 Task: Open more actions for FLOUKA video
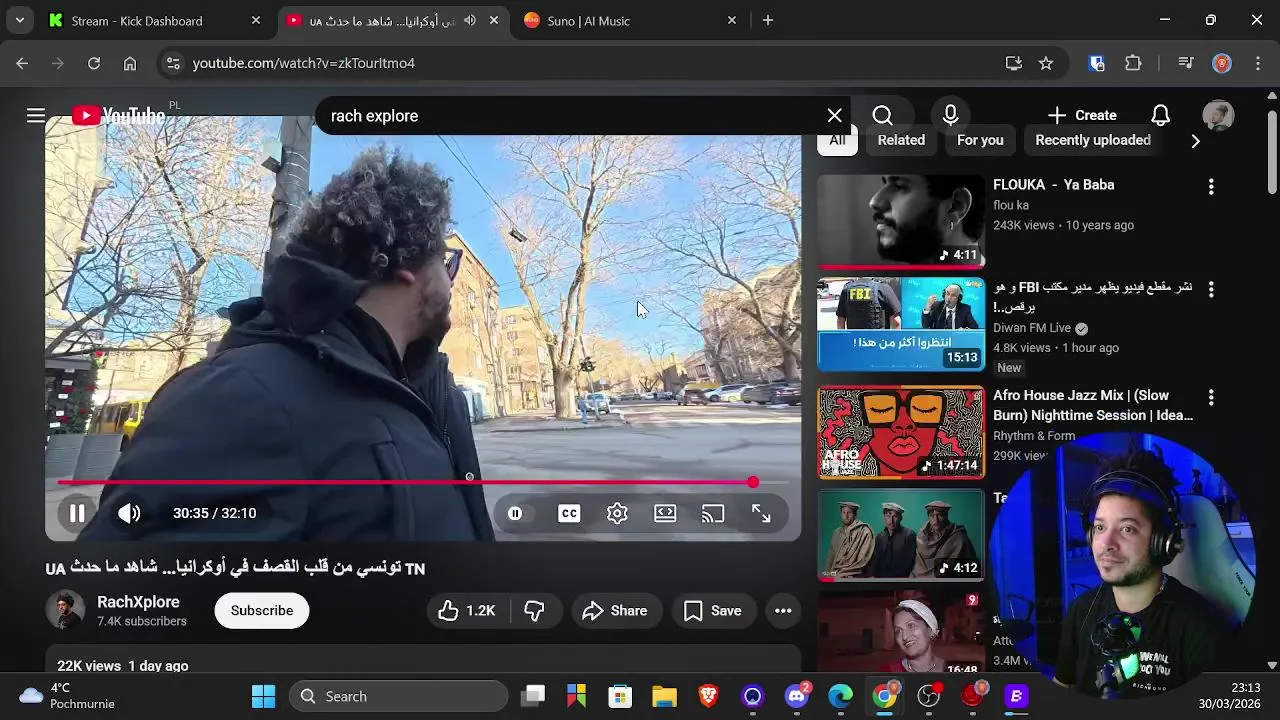coord(1211,187)
